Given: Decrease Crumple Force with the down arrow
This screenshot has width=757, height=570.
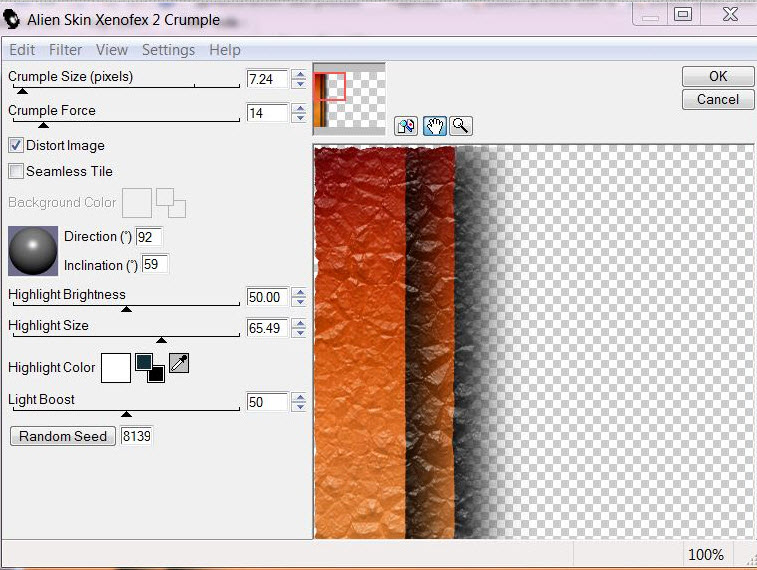Looking at the screenshot, I should 300,117.
